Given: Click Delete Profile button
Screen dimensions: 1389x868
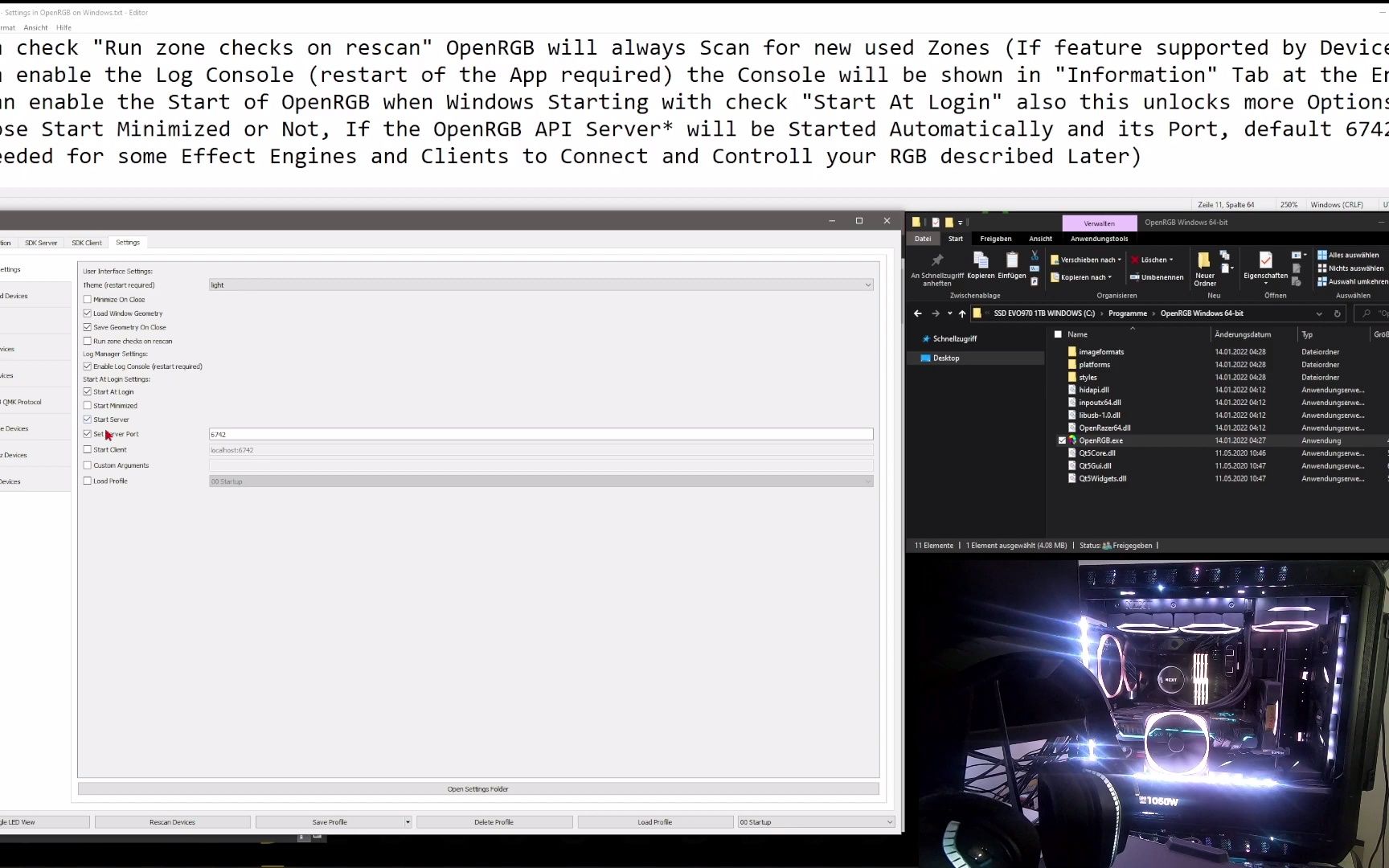Looking at the screenshot, I should tap(494, 822).
